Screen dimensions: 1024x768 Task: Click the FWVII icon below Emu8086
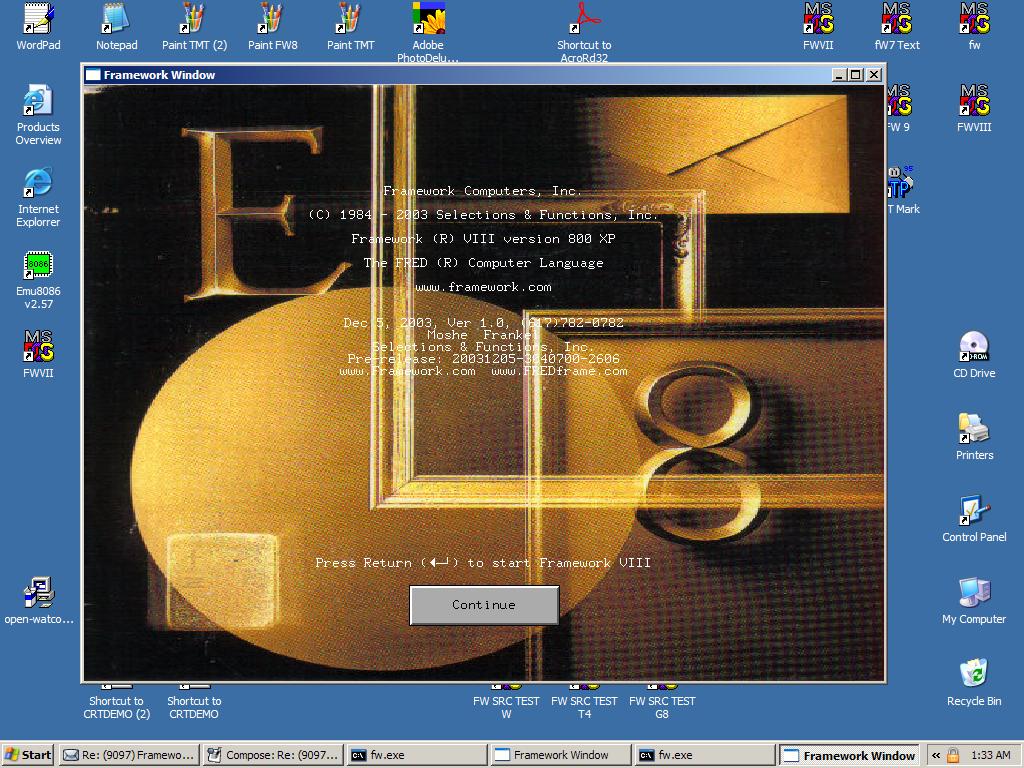(x=38, y=355)
